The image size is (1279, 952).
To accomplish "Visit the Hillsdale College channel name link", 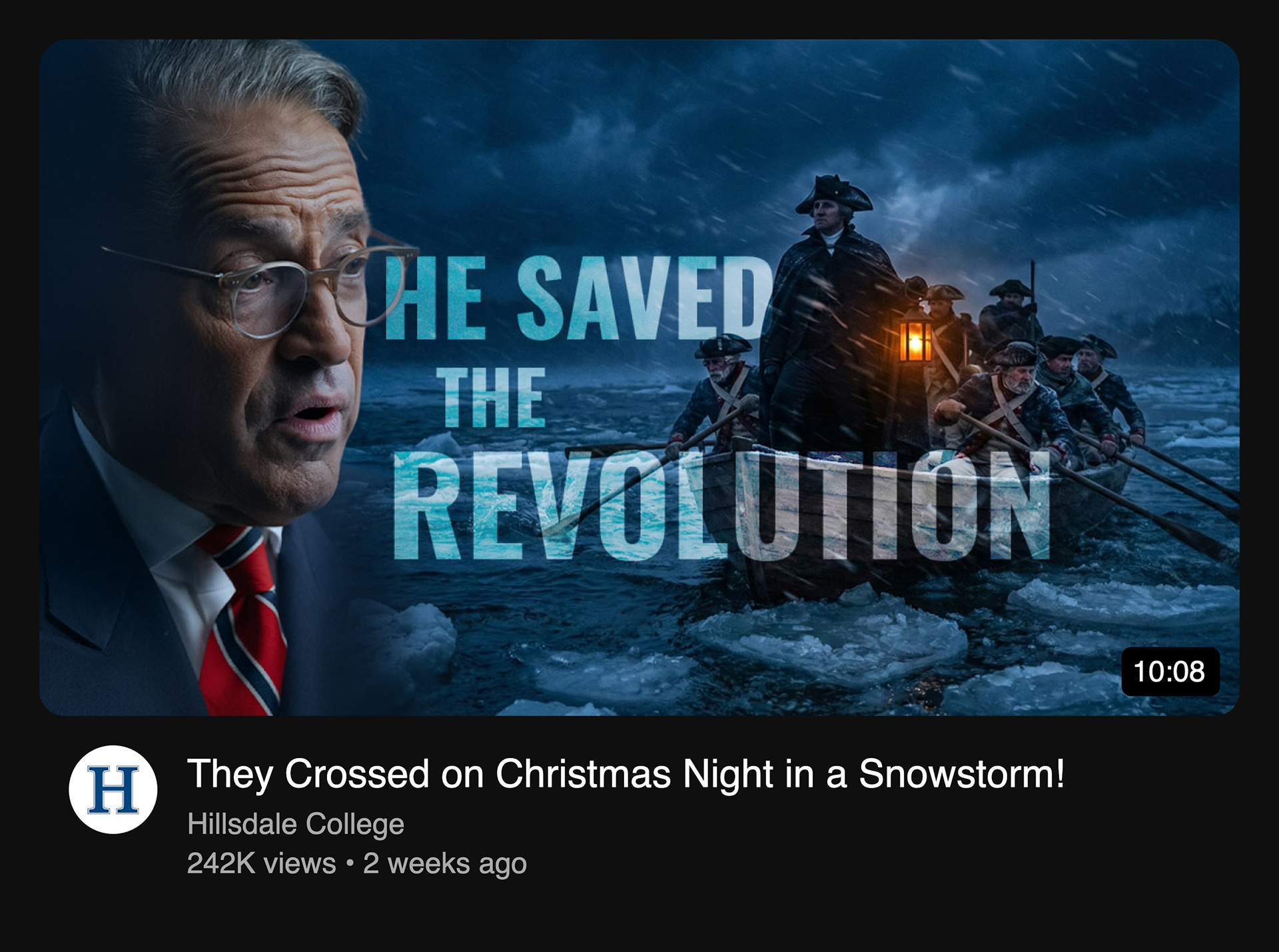I will coord(295,824).
